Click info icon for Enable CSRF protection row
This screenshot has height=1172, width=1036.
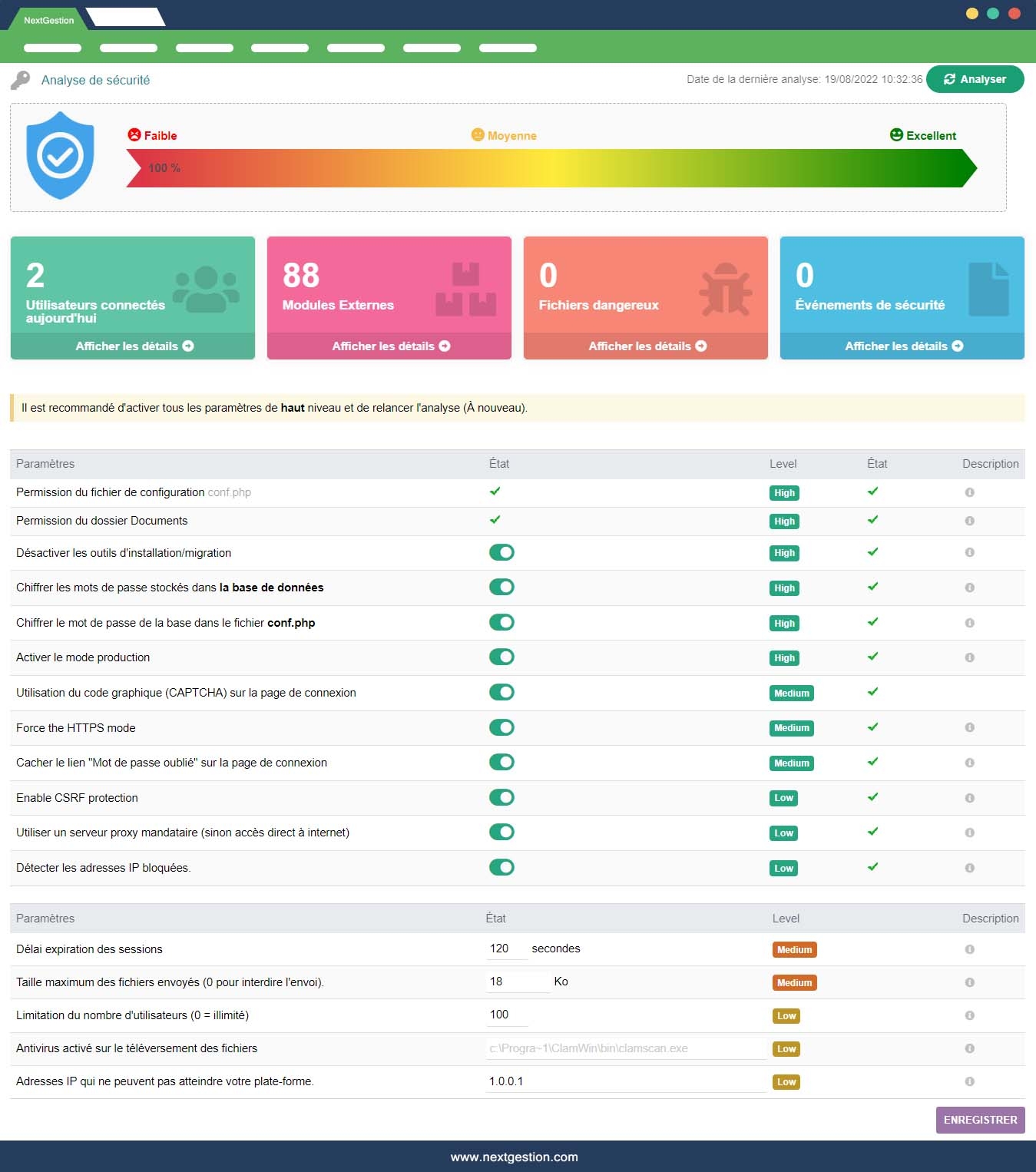point(969,798)
